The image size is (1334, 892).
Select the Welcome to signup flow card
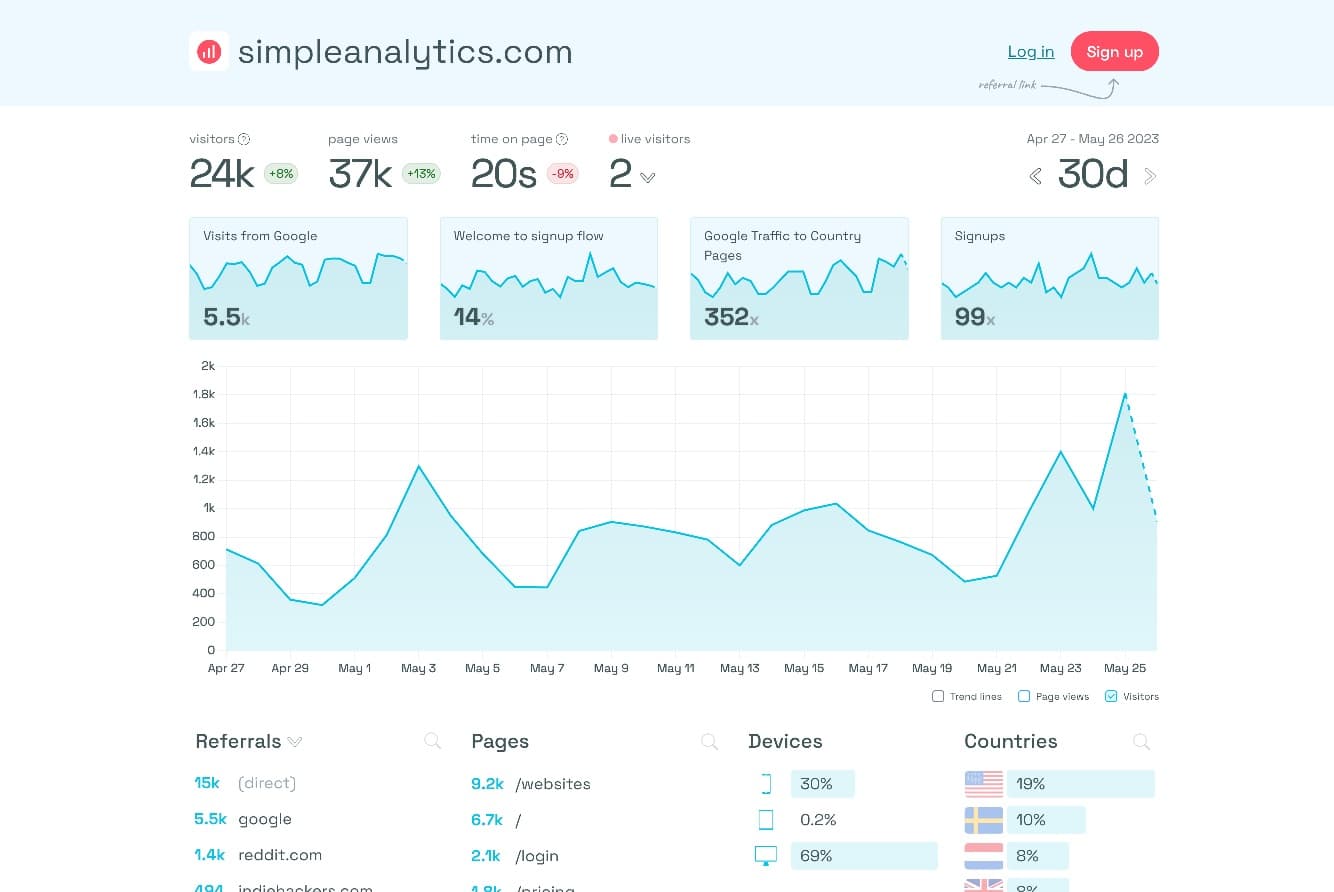[549, 278]
